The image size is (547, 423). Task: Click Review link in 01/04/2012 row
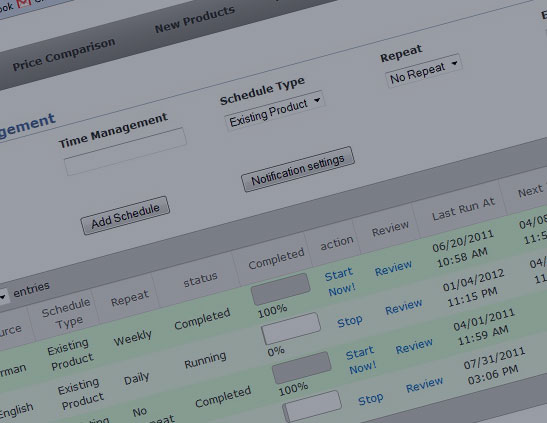coord(404,307)
